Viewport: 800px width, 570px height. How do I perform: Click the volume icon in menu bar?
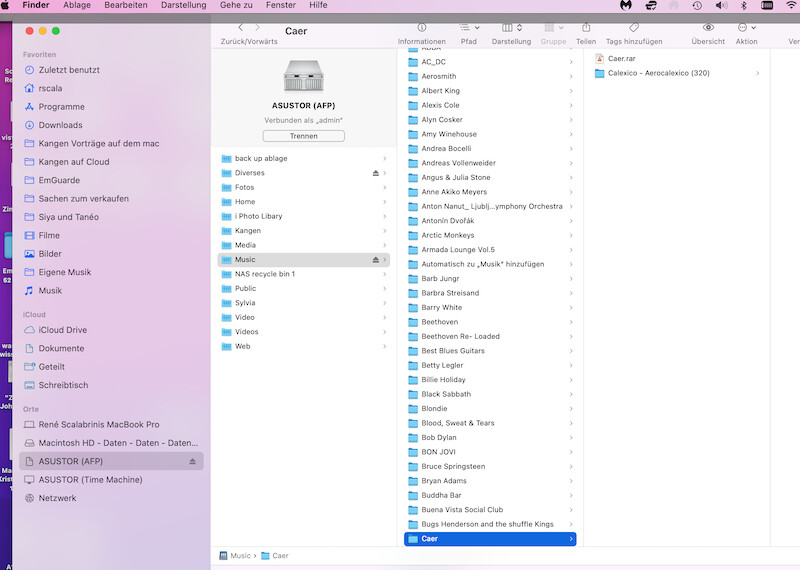click(x=721, y=5)
